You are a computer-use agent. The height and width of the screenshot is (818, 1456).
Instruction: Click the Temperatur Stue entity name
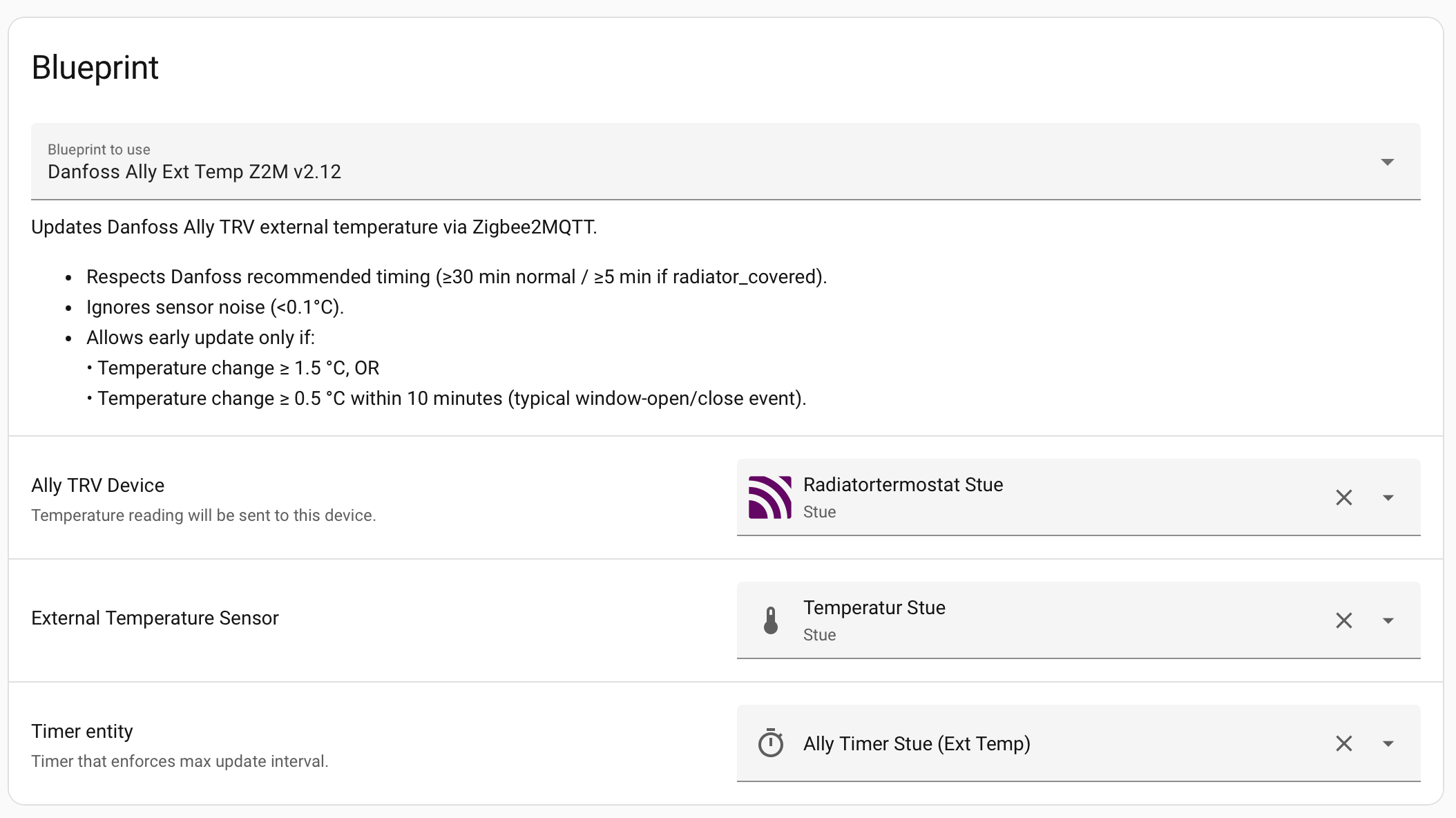coord(874,608)
